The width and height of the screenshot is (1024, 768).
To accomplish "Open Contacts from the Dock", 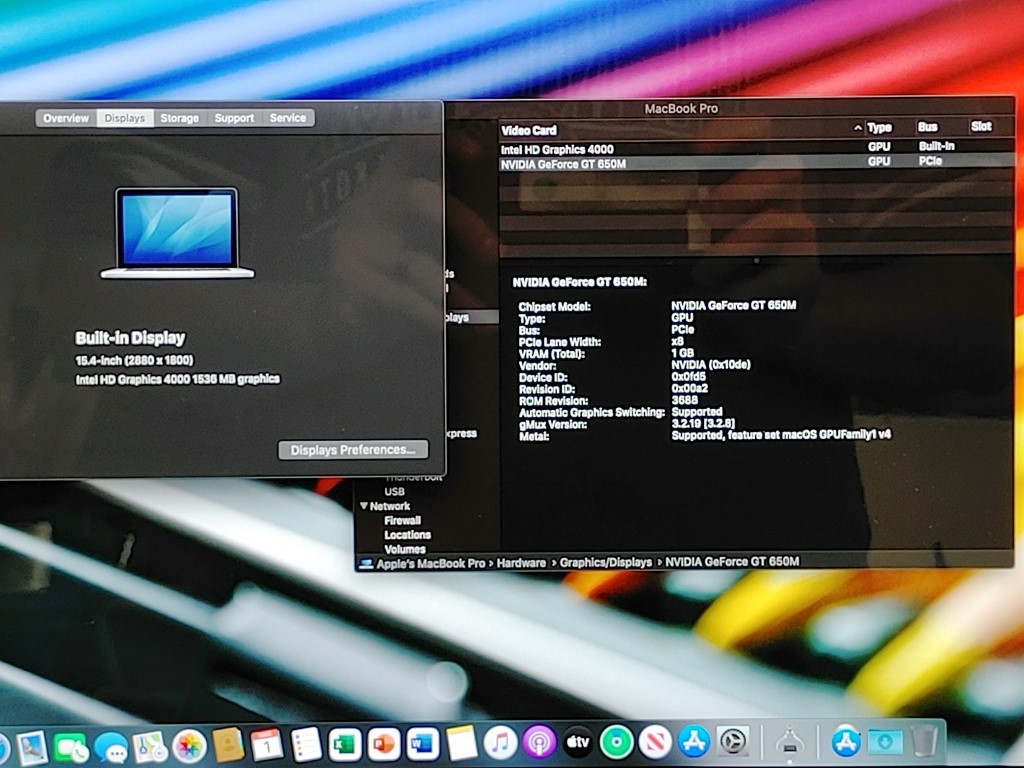I will tap(228, 745).
